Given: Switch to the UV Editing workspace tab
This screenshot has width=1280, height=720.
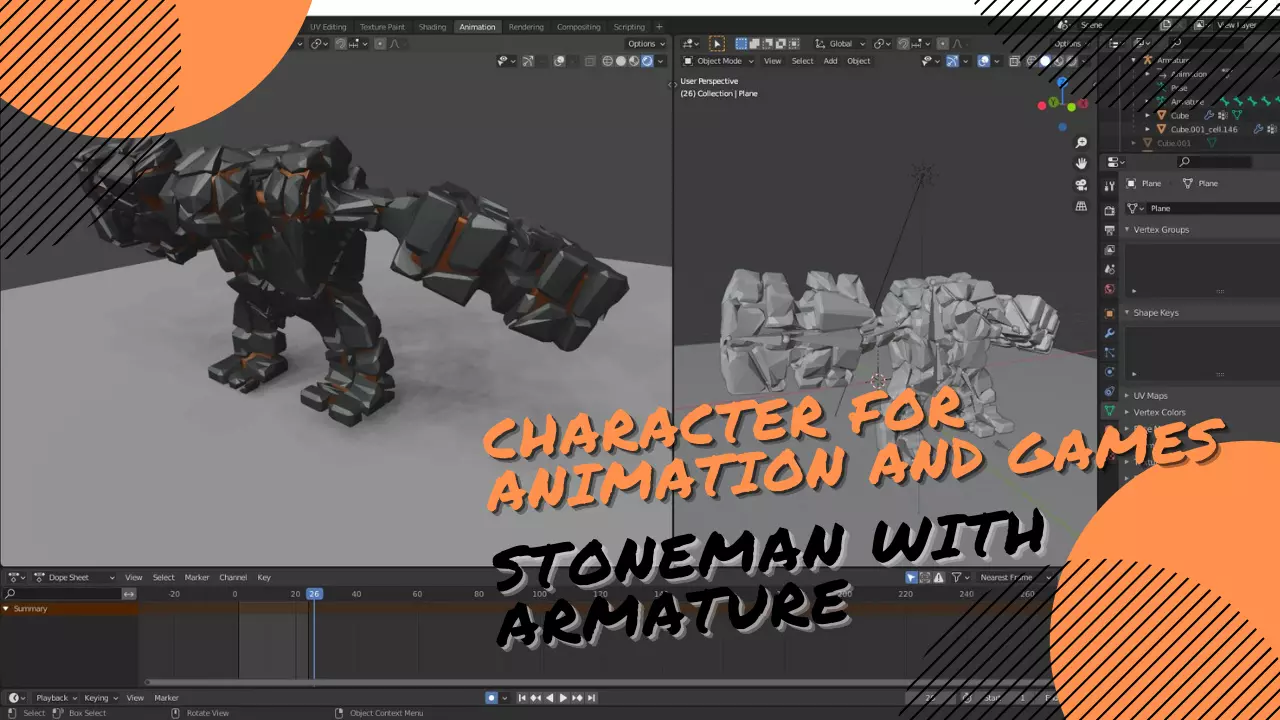Looking at the screenshot, I should pos(328,27).
